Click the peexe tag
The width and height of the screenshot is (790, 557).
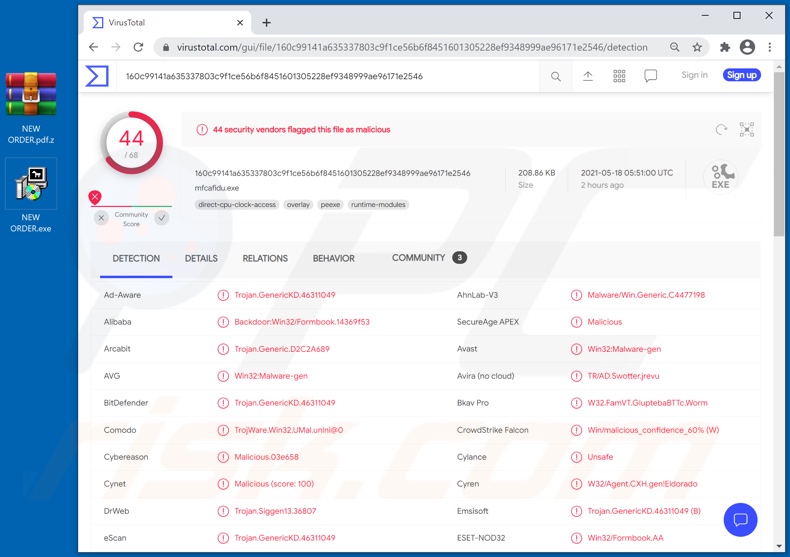330,204
